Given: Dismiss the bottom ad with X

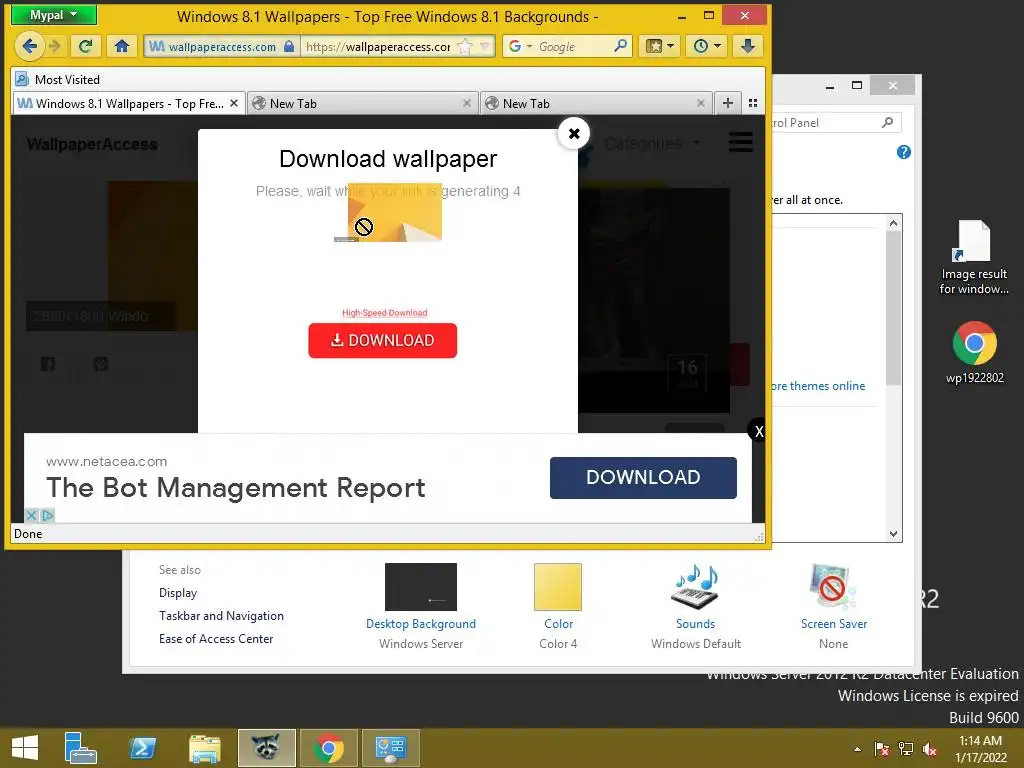Looking at the screenshot, I should click(758, 431).
